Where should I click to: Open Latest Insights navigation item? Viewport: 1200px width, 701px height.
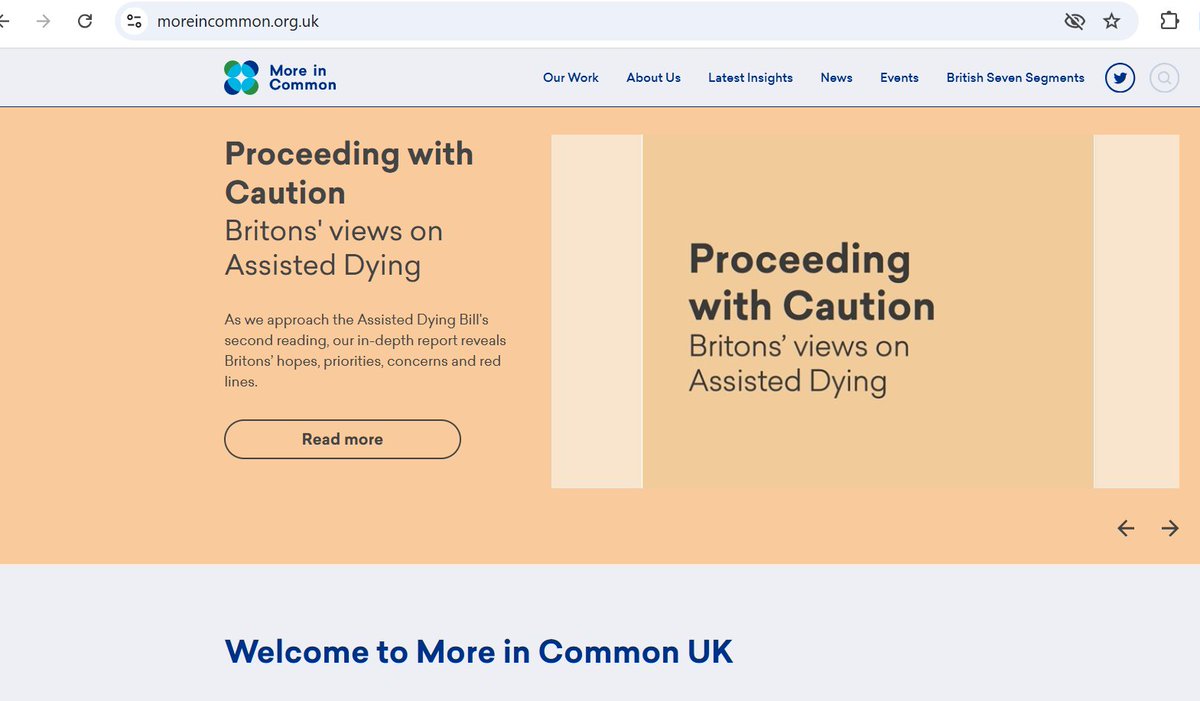click(750, 78)
